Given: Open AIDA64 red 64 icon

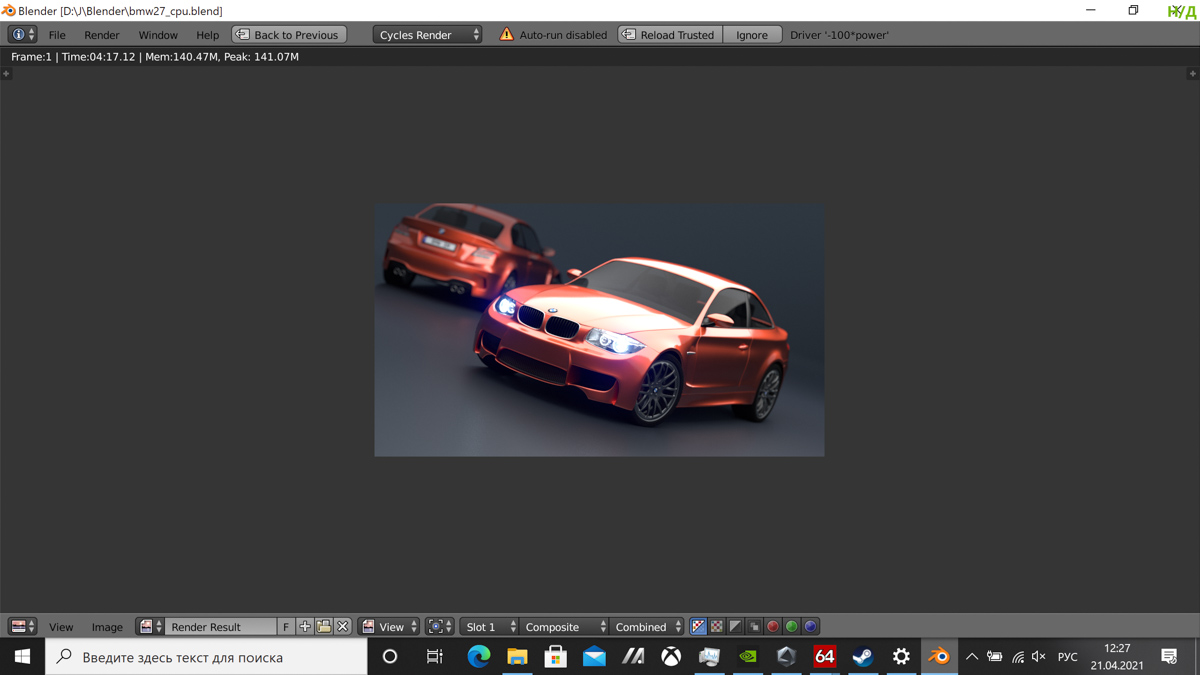Looking at the screenshot, I should (824, 657).
